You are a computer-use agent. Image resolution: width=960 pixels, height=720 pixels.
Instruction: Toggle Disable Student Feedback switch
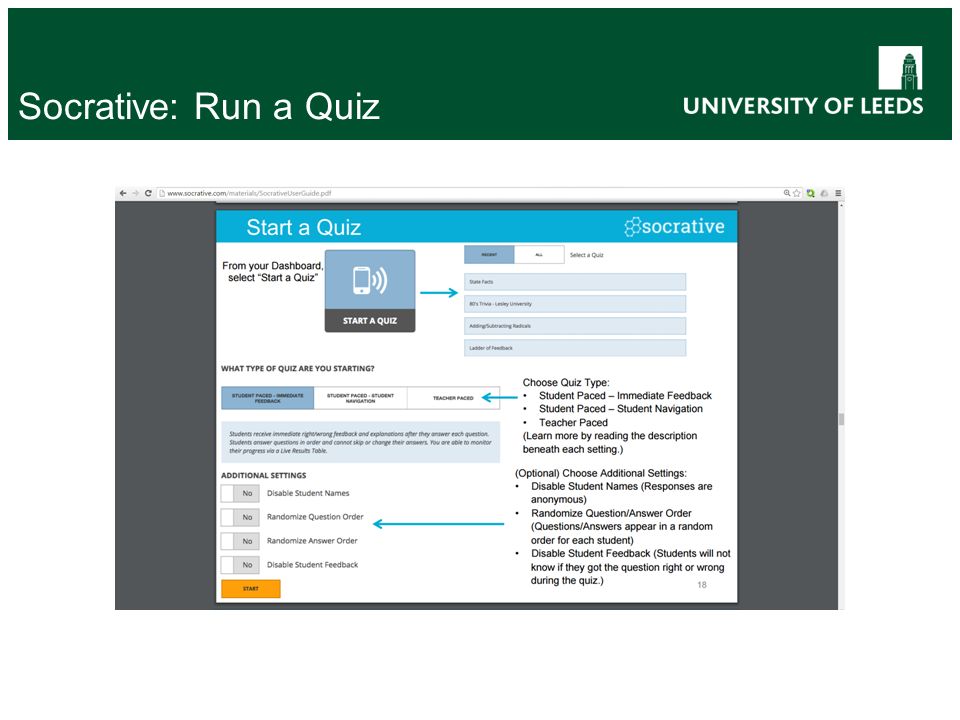240,565
